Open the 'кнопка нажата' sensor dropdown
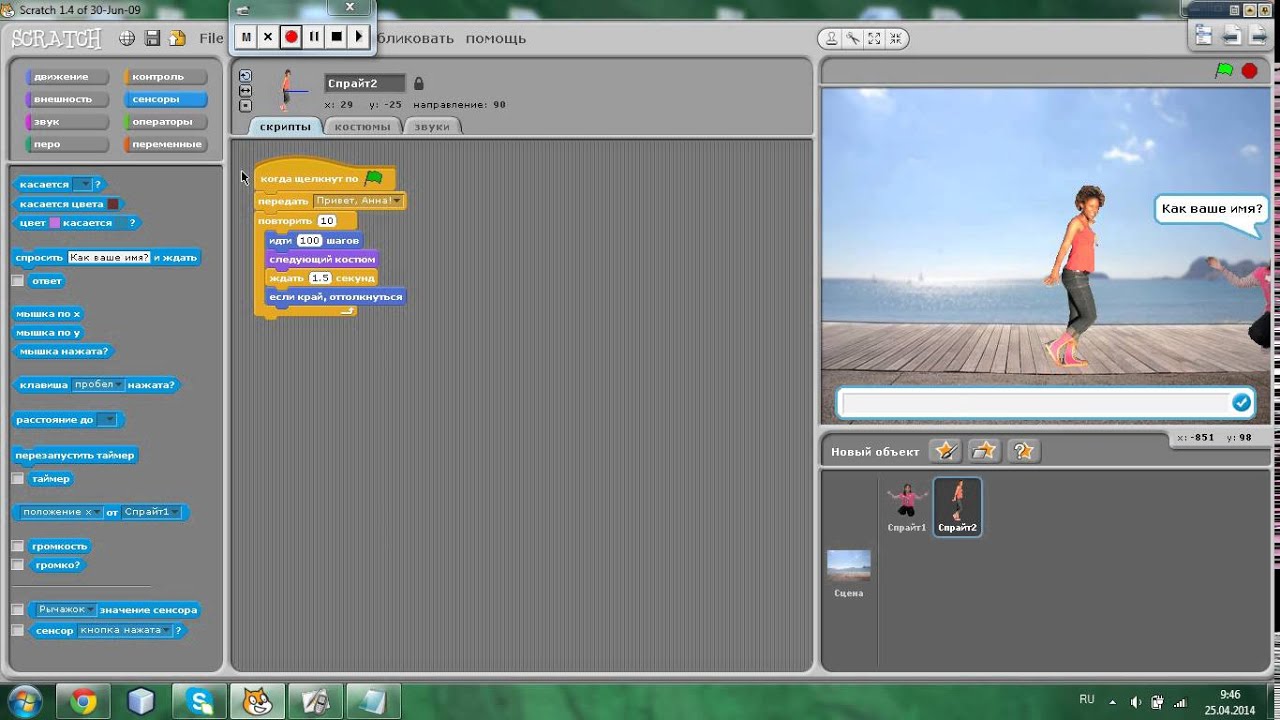The image size is (1280, 720). point(125,631)
